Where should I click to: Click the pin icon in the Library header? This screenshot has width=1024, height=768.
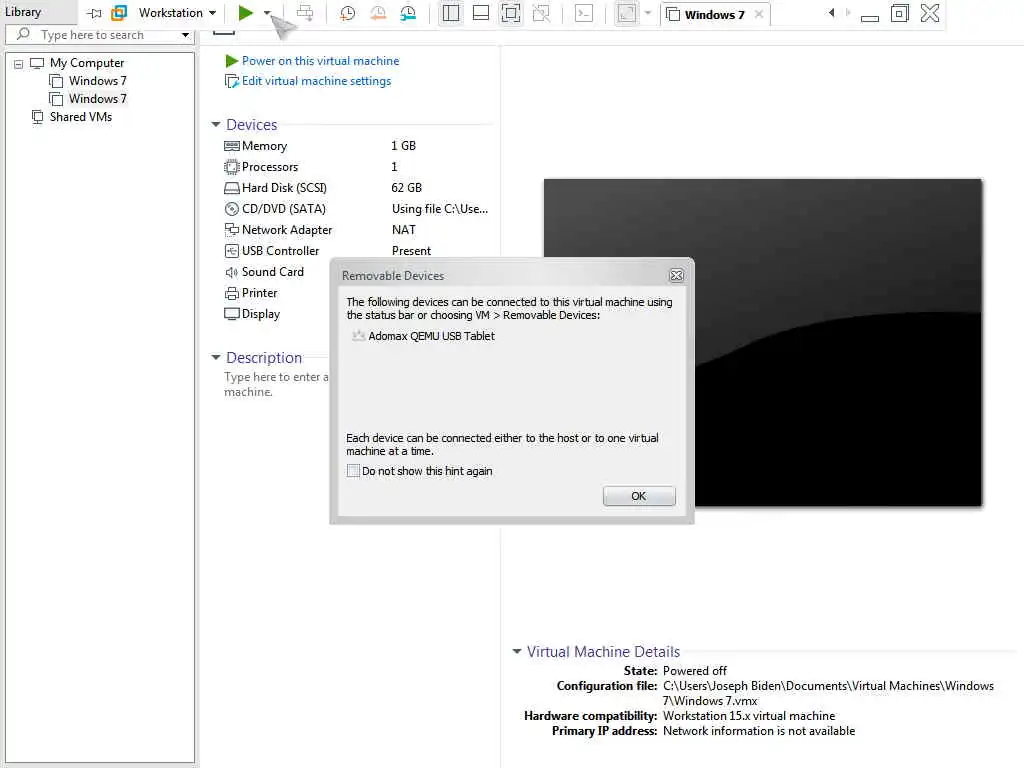(x=95, y=13)
